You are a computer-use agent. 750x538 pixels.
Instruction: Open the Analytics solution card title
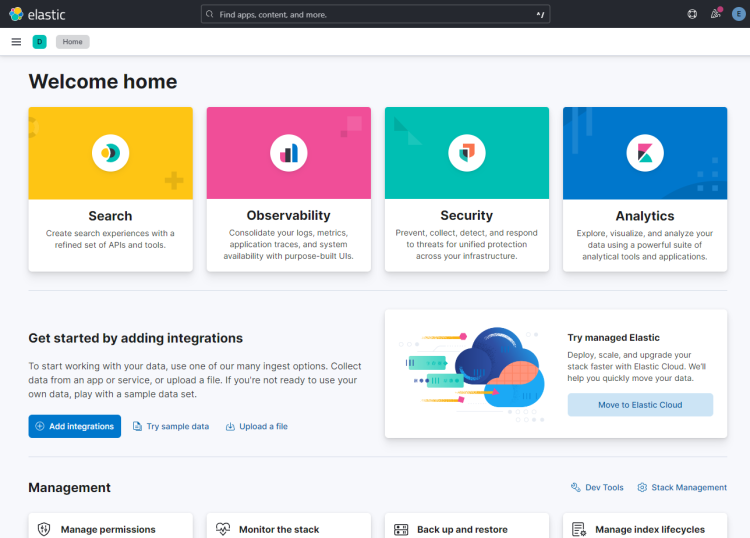pos(645,216)
